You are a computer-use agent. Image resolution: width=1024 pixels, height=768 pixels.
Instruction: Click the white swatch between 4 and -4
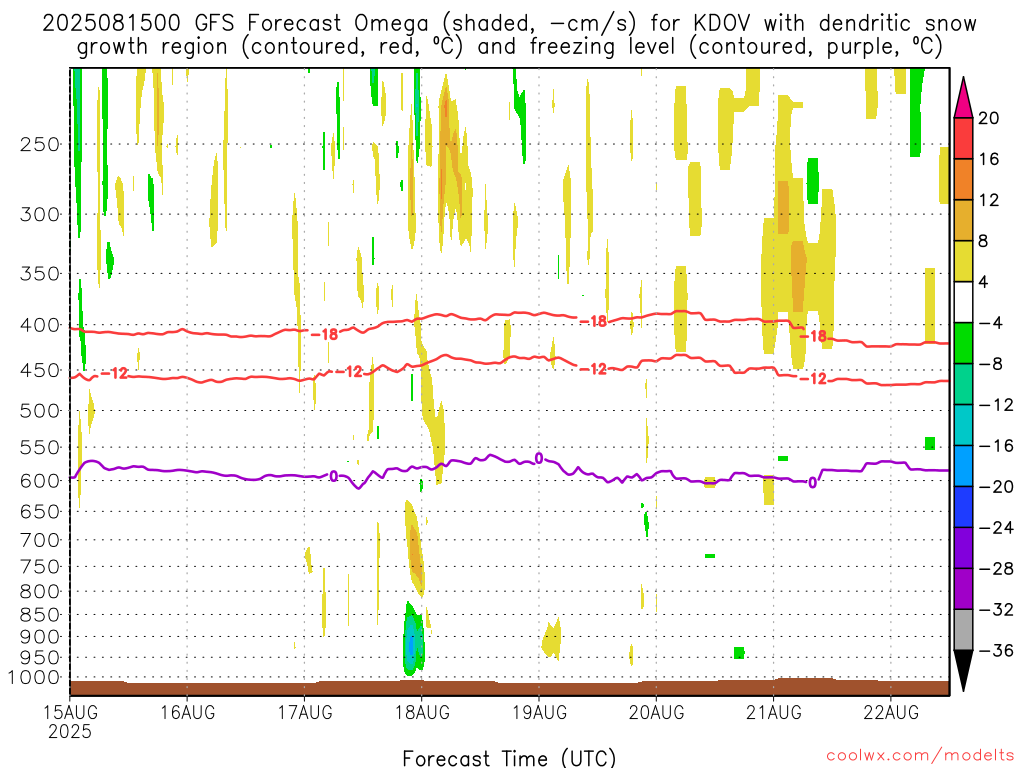963,302
